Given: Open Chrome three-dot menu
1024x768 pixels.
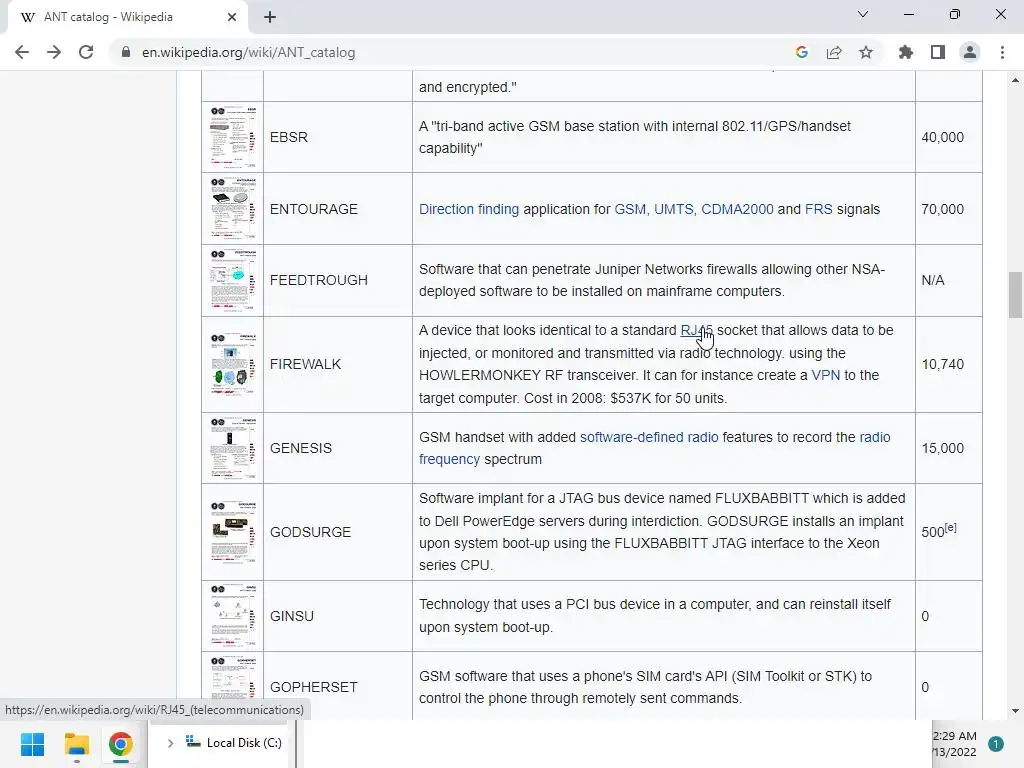Looking at the screenshot, I should pyautogui.click(x=1002, y=52).
